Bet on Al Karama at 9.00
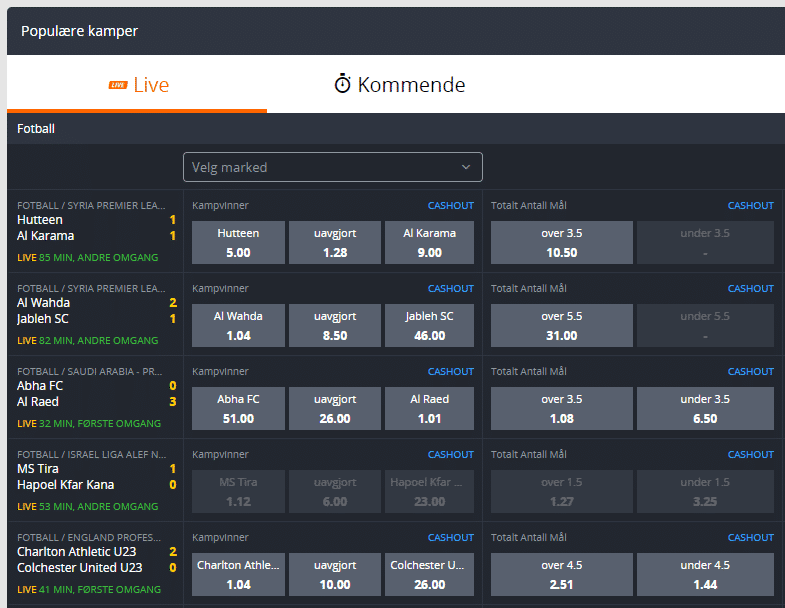The height and width of the screenshot is (608, 785). [430, 242]
